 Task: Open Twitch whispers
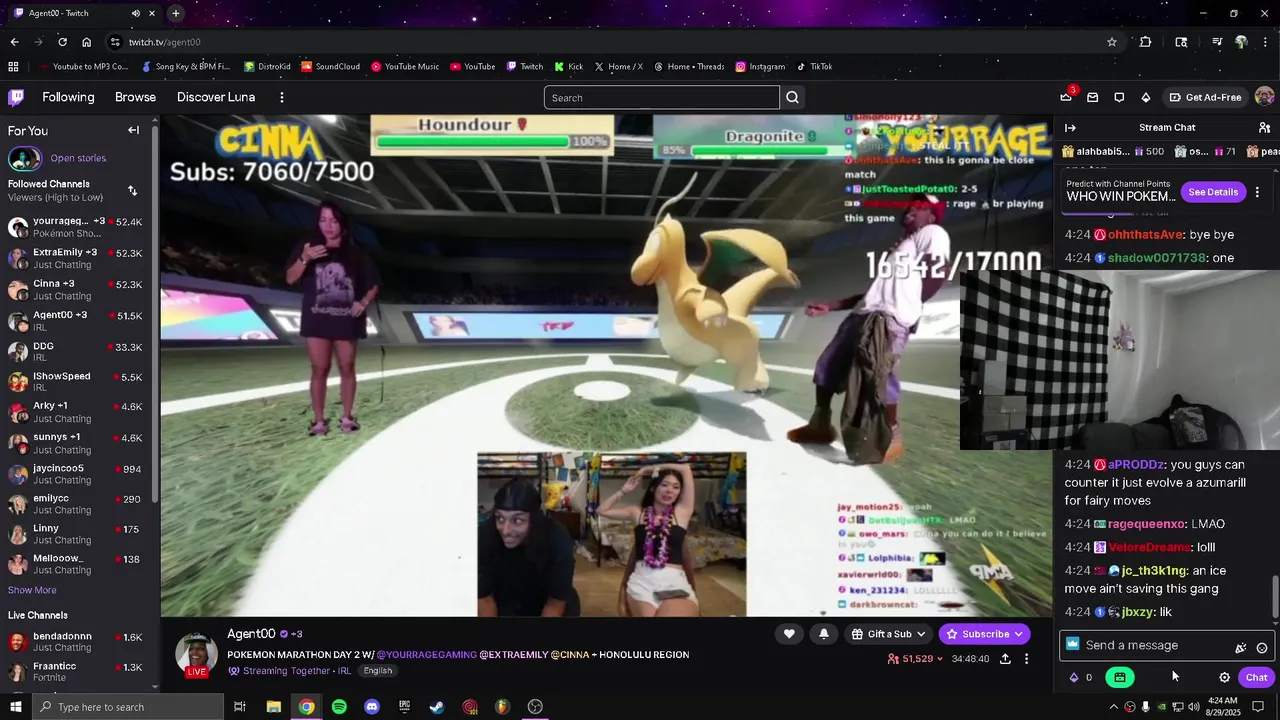click(x=1119, y=97)
